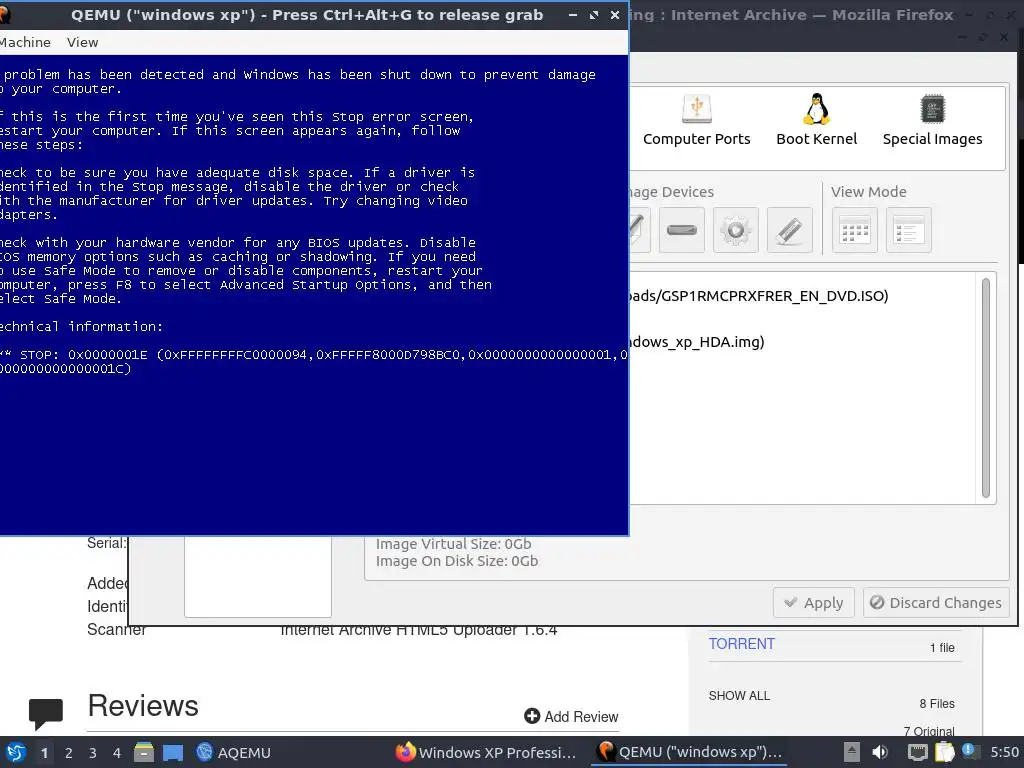Open the TORRENT download link in Firefox
The width and height of the screenshot is (1024, 768).
click(741, 644)
